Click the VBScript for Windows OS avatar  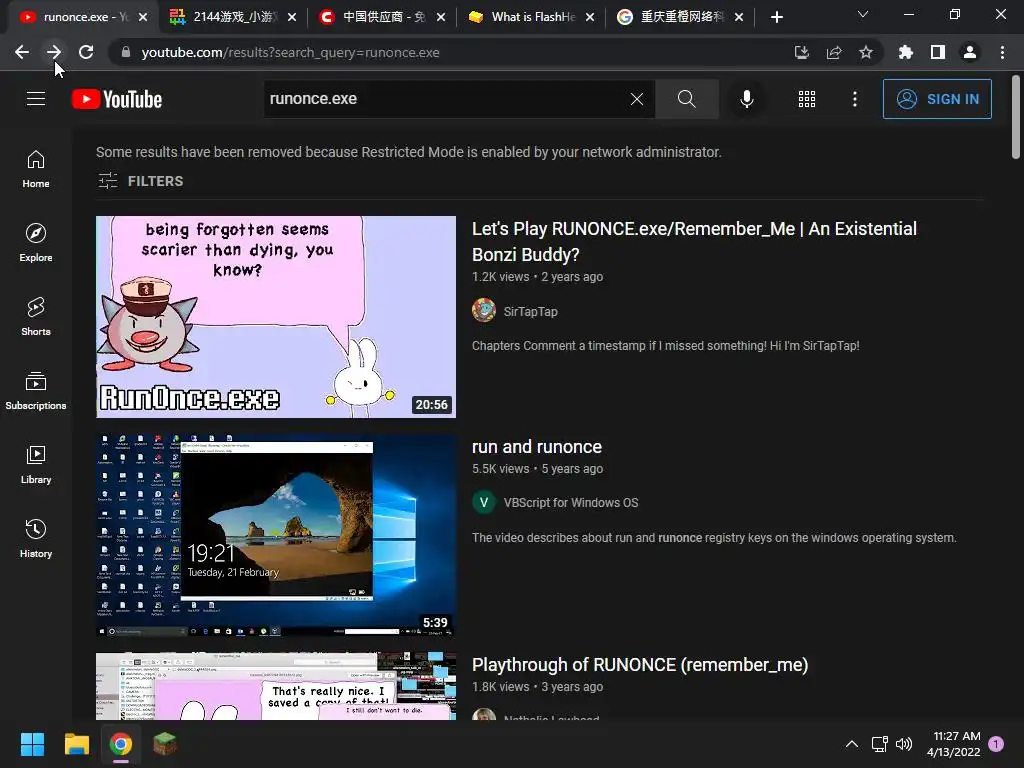484,502
